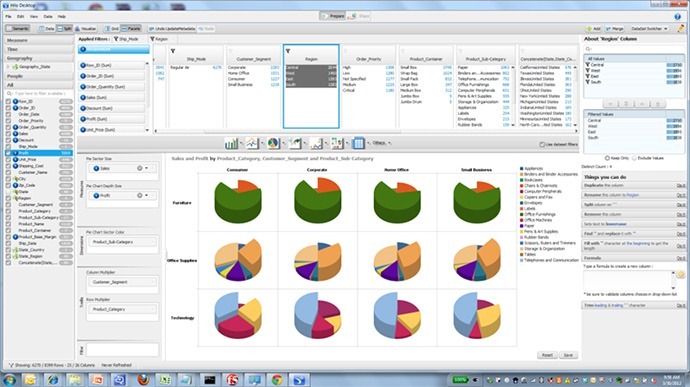Image resolution: width=690 pixels, height=387 pixels.
Task: Select the Keep Only radio option
Action: click(607, 158)
